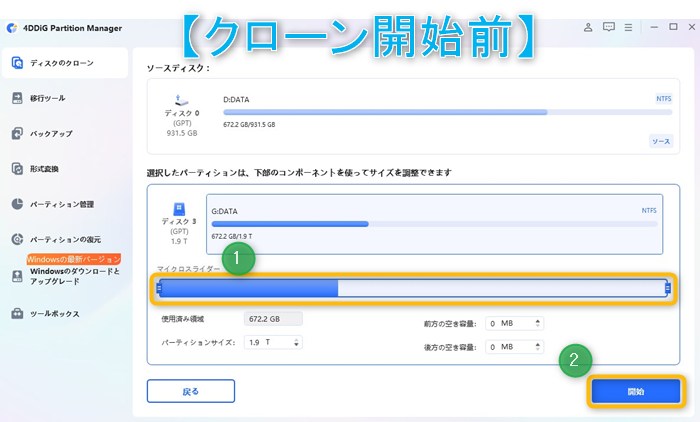Click the slider's right edge handle
Image resolution: width=700 pixels, height=422 pixels.
pyautogui.click(x=667, y=289)
